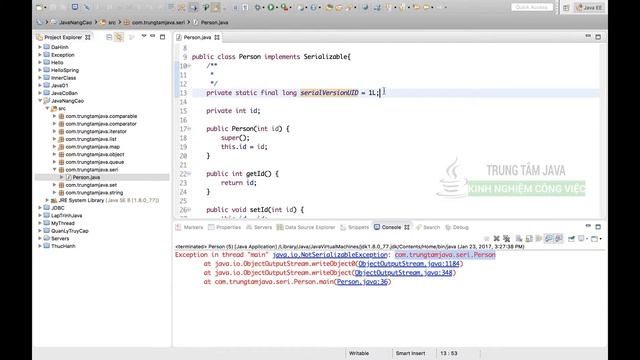The height and width of the screenshot is (360, 640).
Task: Minimize the Console panel
Action: point(588,226)
